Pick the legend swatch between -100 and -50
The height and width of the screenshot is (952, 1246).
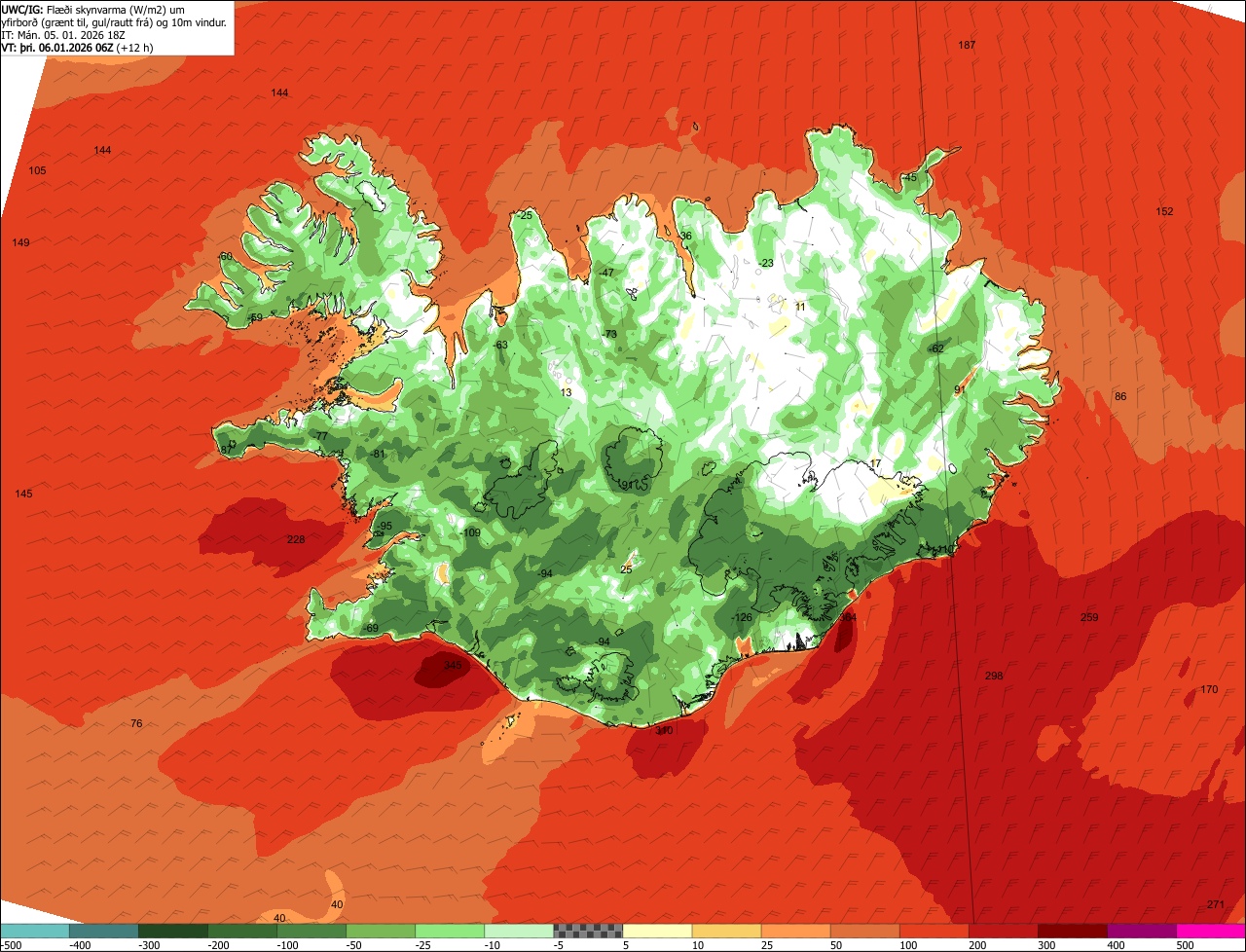coord(311,931)
